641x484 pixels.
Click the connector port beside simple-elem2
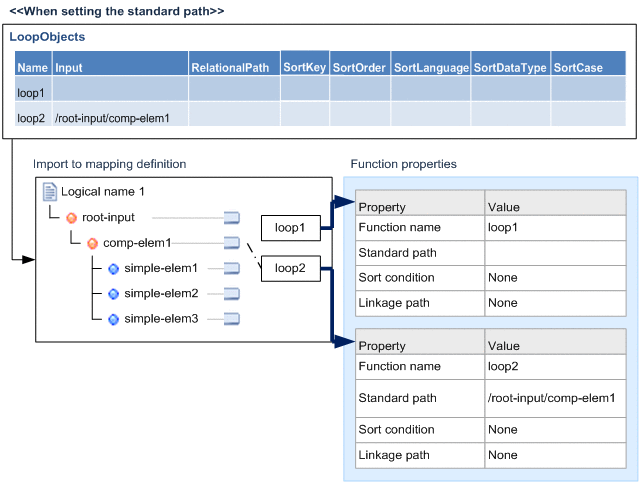pyautogui.click(x=232, y=294)
